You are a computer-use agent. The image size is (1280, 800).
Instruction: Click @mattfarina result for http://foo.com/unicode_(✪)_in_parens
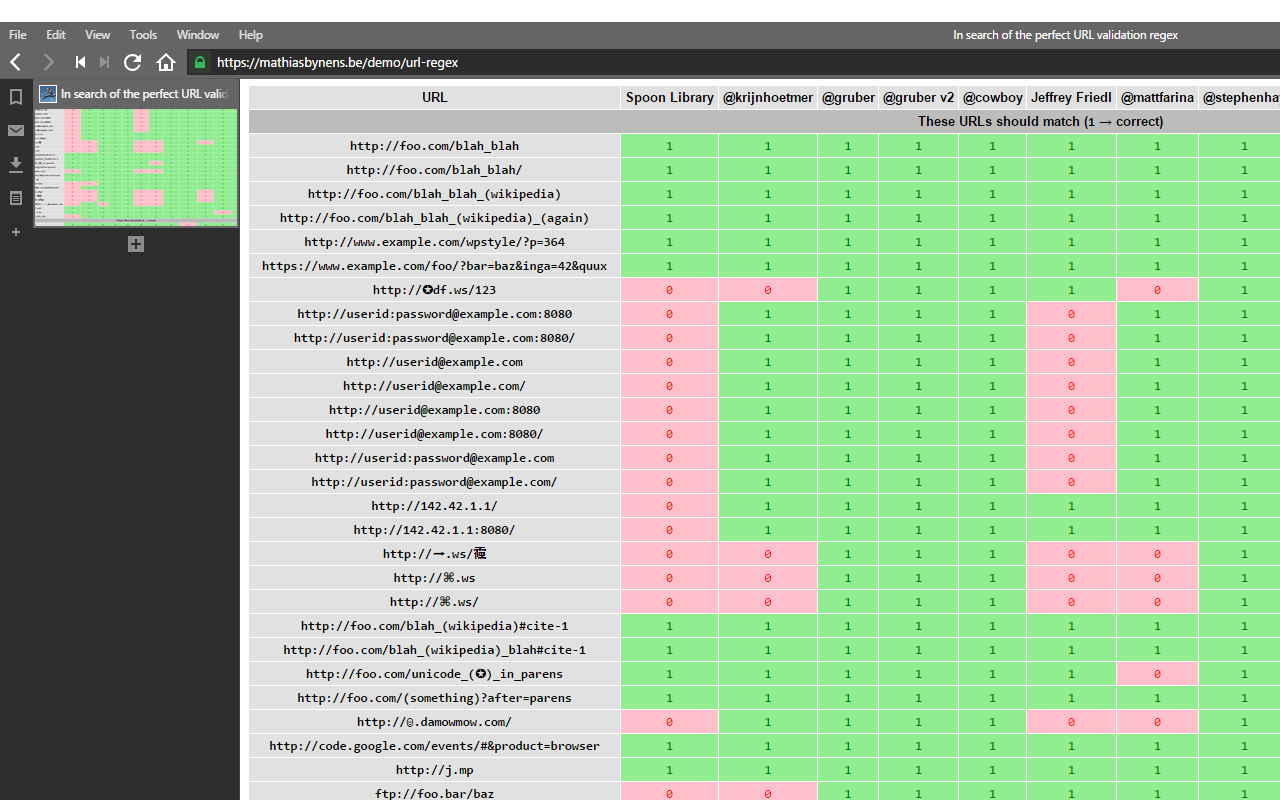pyautogui.click(x=1157, y=674)
